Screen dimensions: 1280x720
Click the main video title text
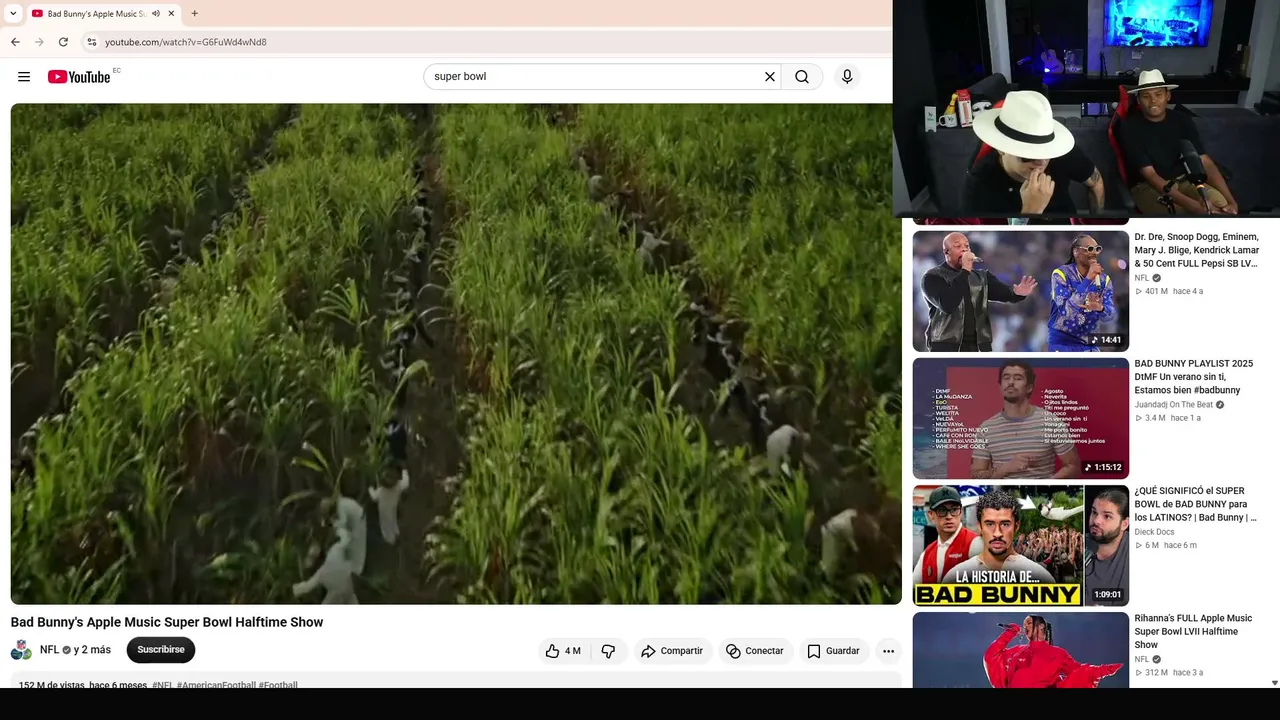167,622
